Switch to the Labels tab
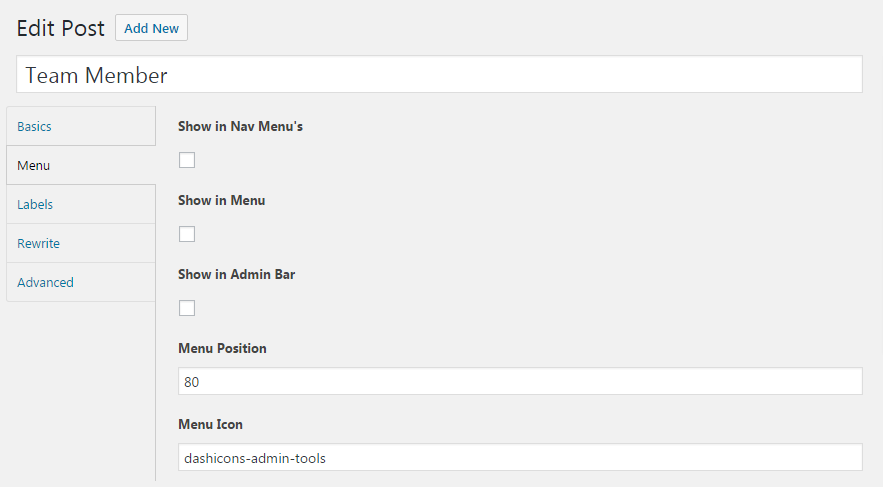This screenshot has height=487, width=883. [81, 204]
